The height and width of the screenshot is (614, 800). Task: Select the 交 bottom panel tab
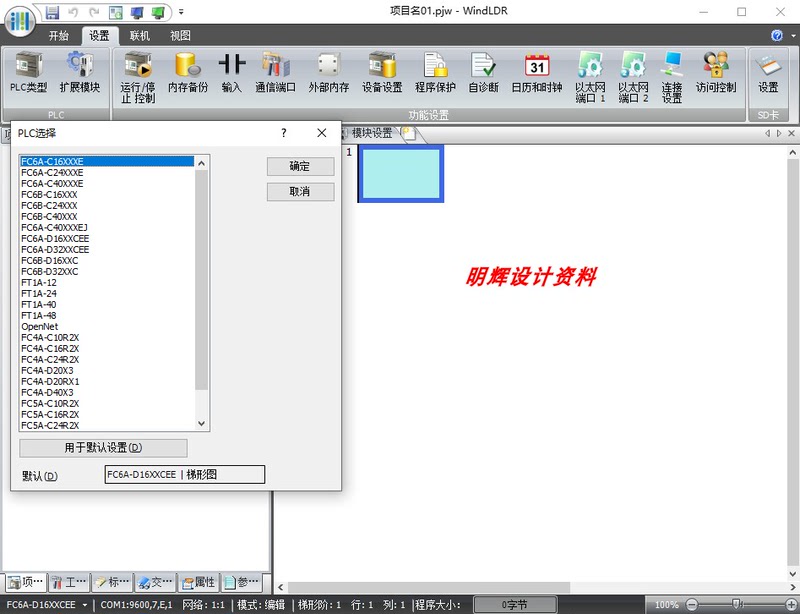click(156, 582)
